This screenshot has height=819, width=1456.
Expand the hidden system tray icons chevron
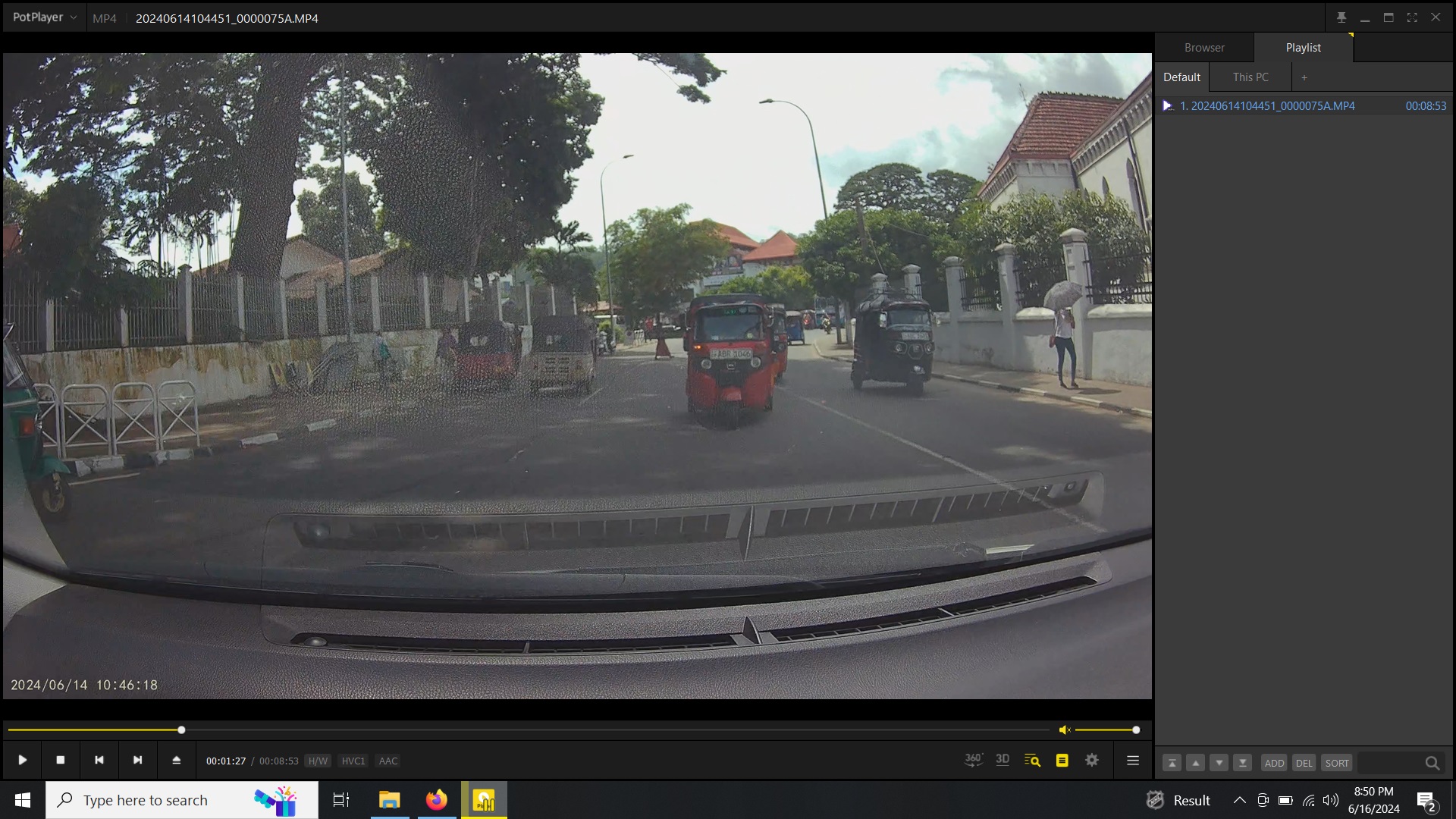click(1239, 800)
